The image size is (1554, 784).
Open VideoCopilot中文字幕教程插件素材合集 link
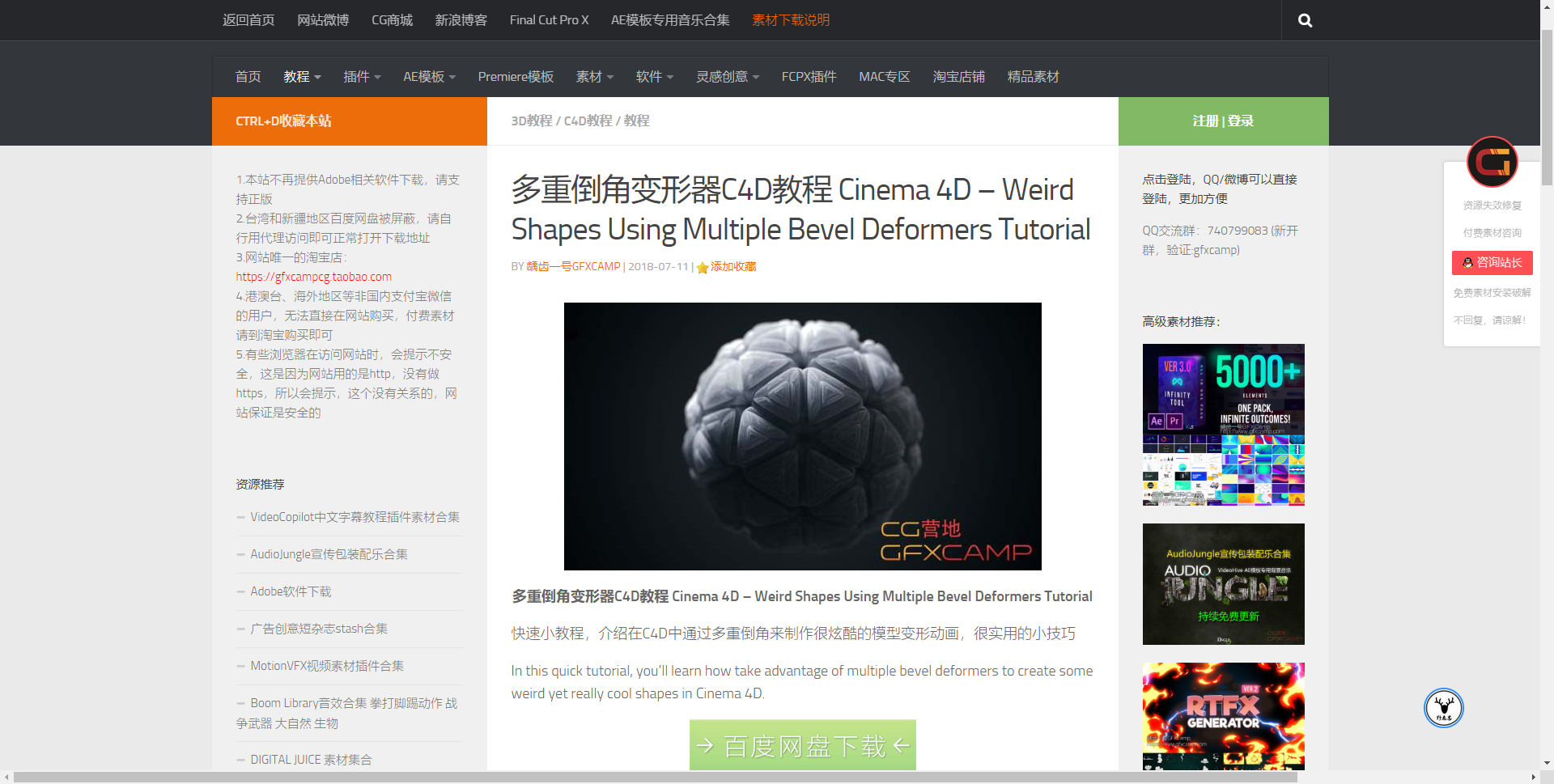(x=355, y=517)
